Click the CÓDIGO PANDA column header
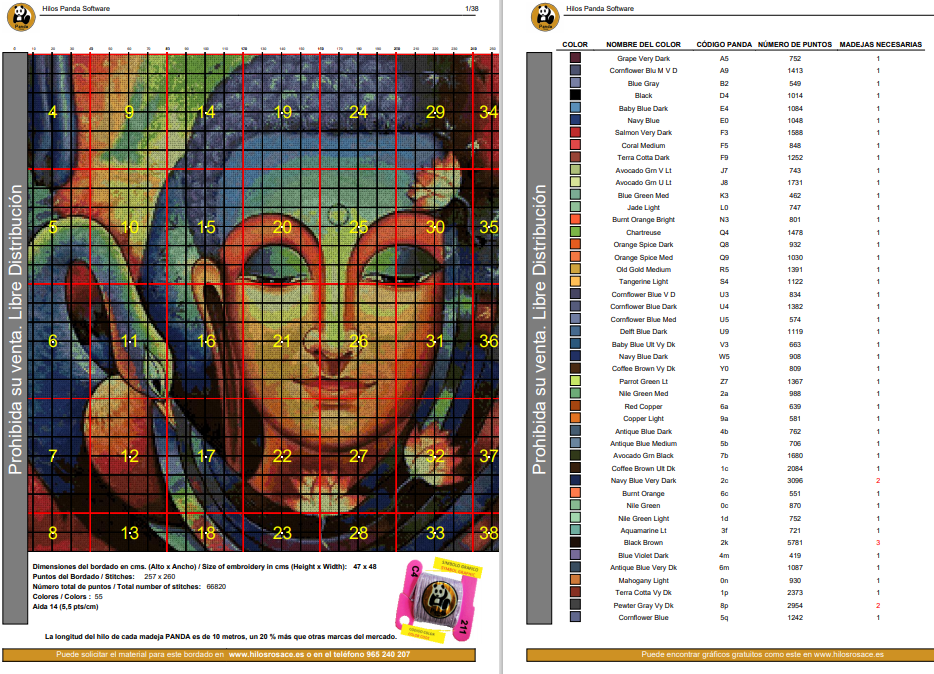This screenshot has width=934, height=674. pyautogui.click(x=724, y=45)
